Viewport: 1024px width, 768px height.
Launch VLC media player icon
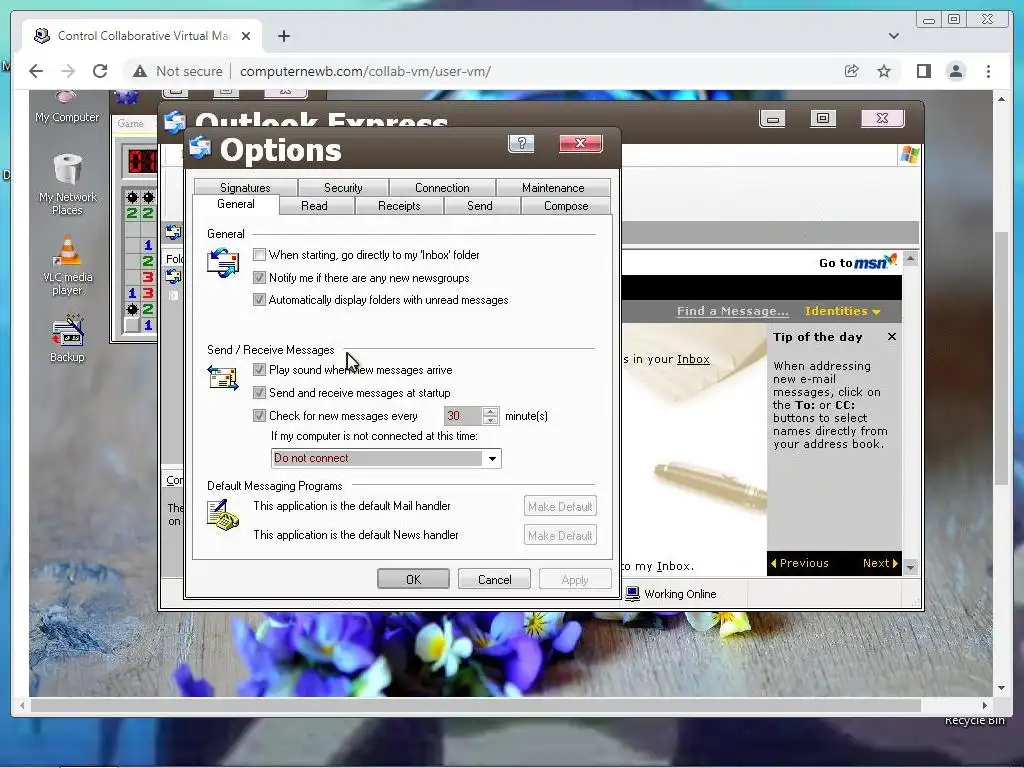coord(67,266)
